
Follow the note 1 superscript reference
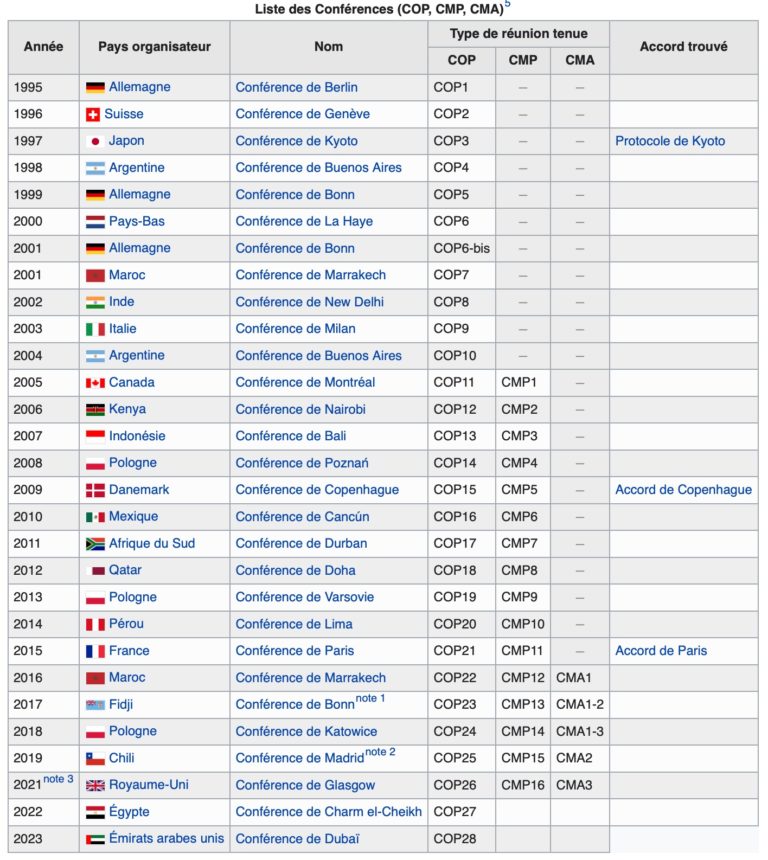click(370, 698)
